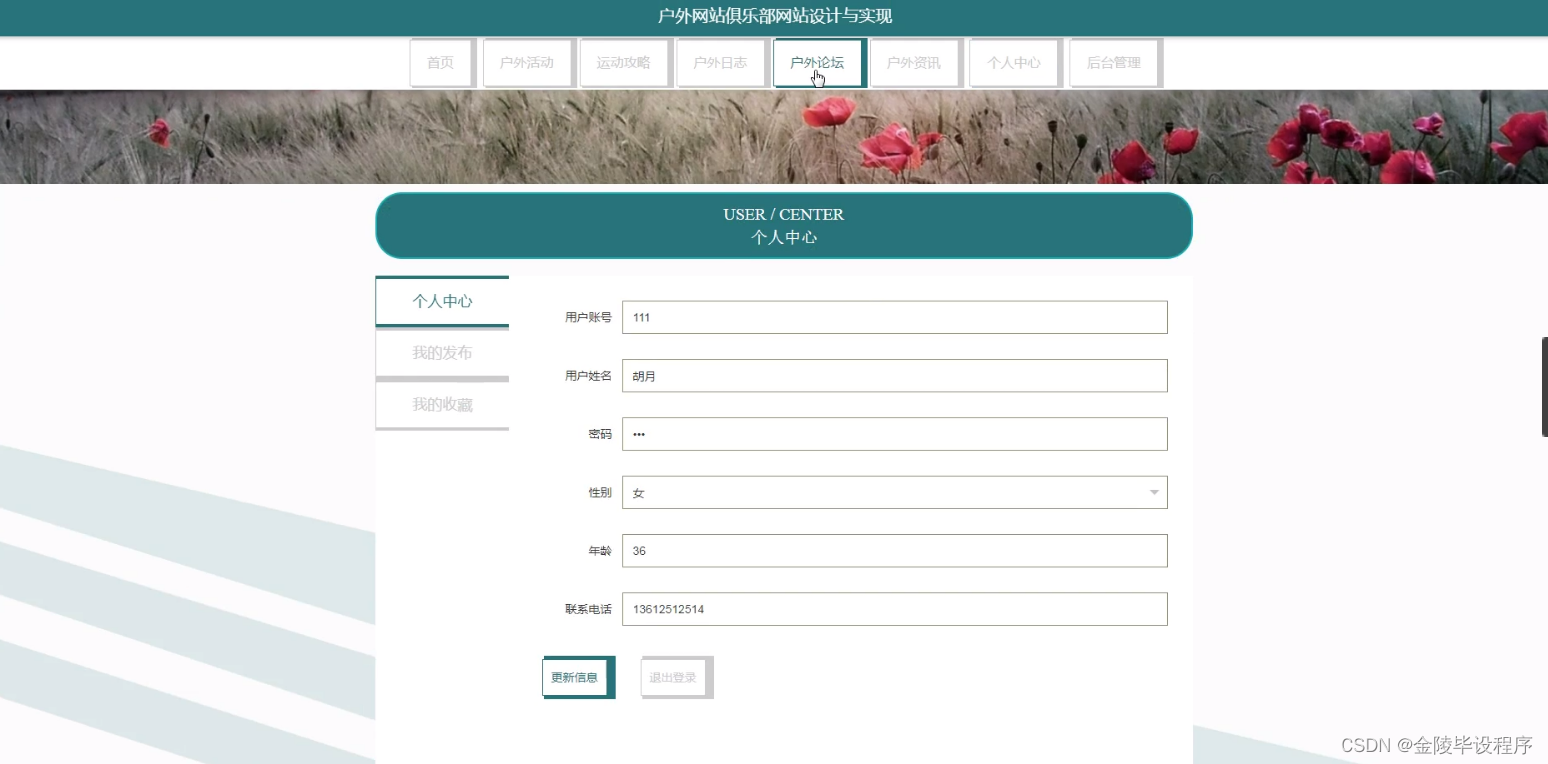
Task: Click the 用户姓名 name input field
Action: (894, 375)
